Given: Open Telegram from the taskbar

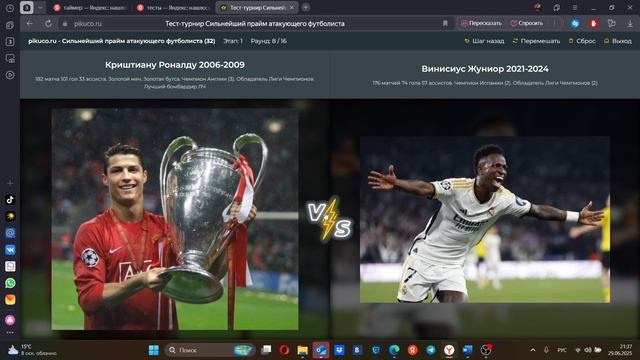Looking at the screenshot, I should coord(431,350).
